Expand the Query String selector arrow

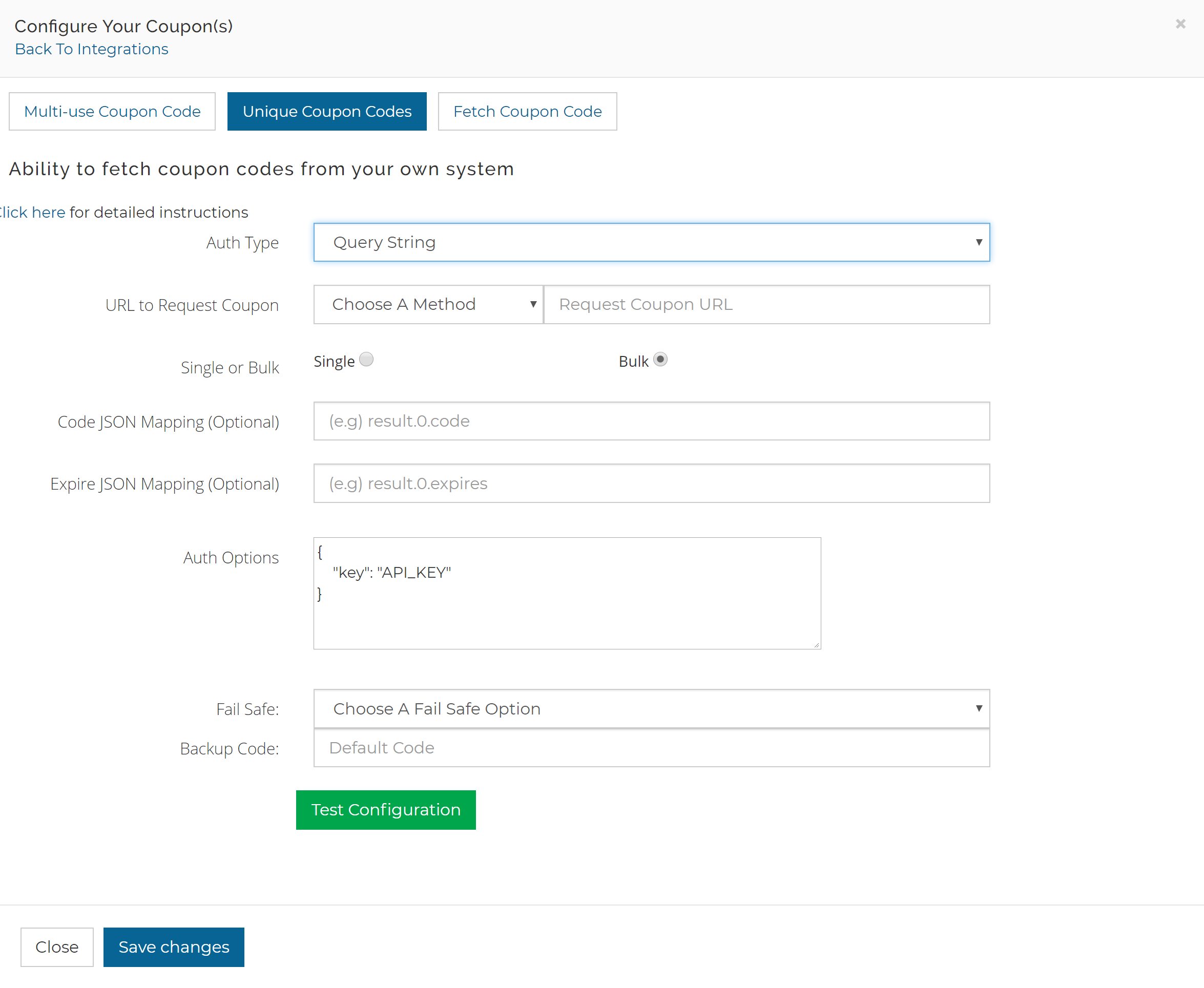[x=979, y=242]
